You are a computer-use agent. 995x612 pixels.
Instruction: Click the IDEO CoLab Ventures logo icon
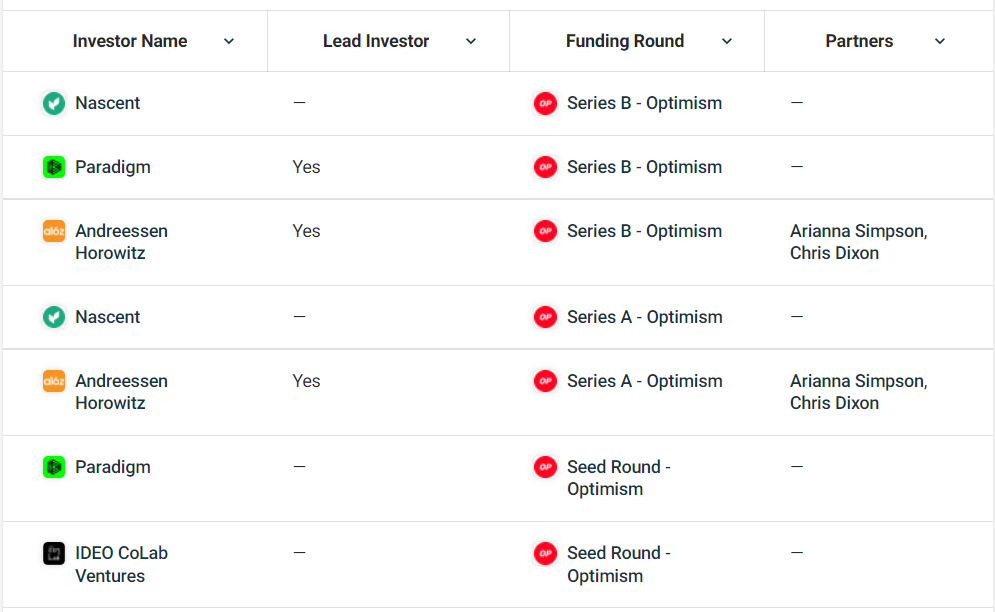(54, 553)
